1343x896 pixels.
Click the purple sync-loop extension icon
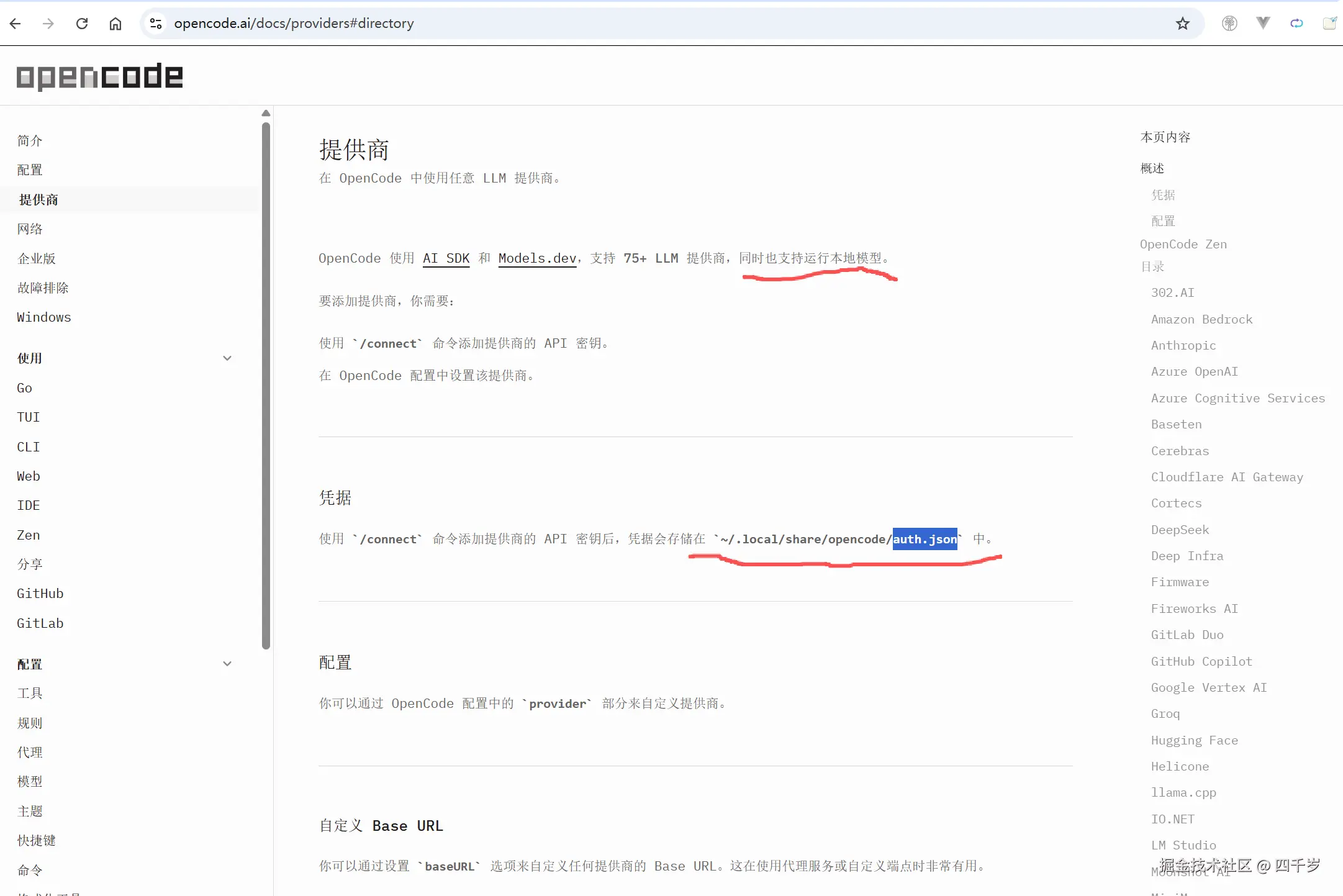pyautogui.click(x=1296, y=23)
